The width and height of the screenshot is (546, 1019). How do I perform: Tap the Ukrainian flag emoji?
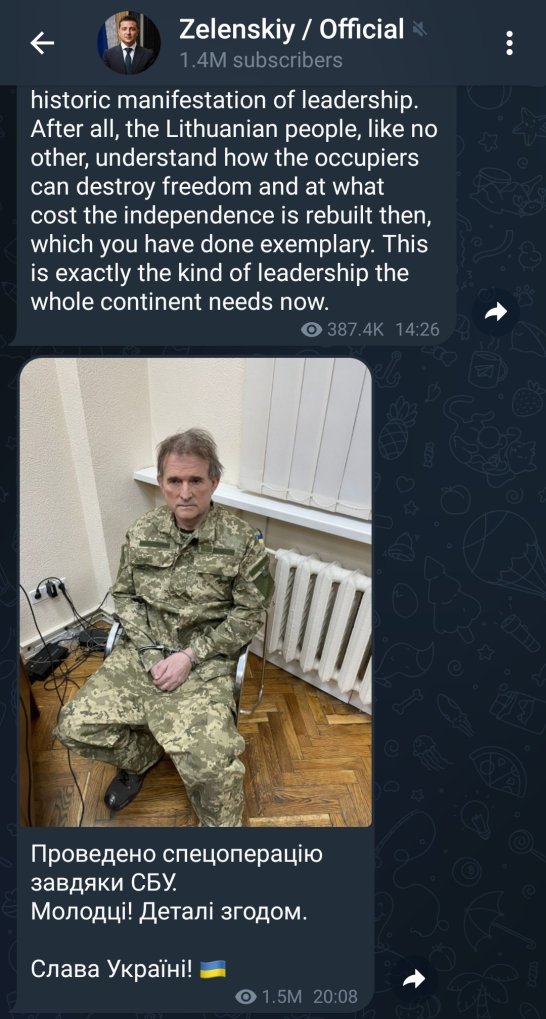click(213, 971)
